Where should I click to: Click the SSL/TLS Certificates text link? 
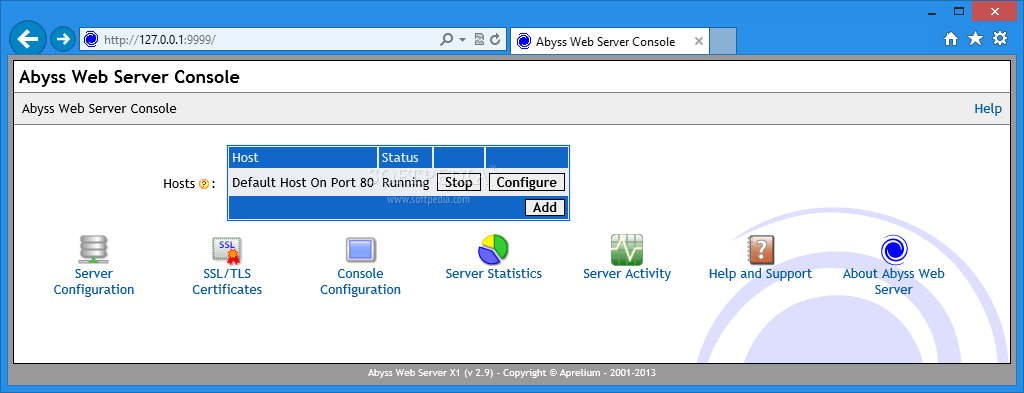[x=227, y=281]
